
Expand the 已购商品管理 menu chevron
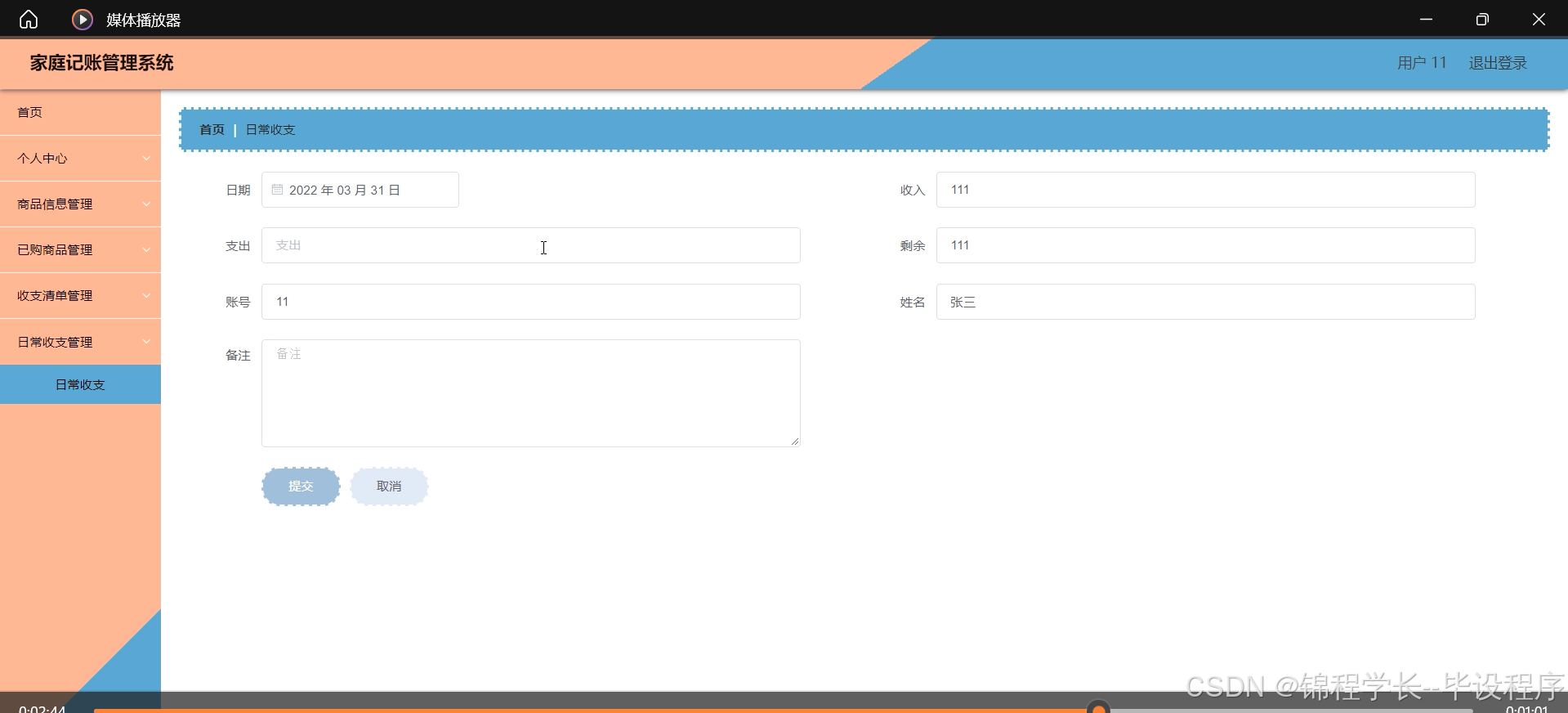(x=146, y=249)
